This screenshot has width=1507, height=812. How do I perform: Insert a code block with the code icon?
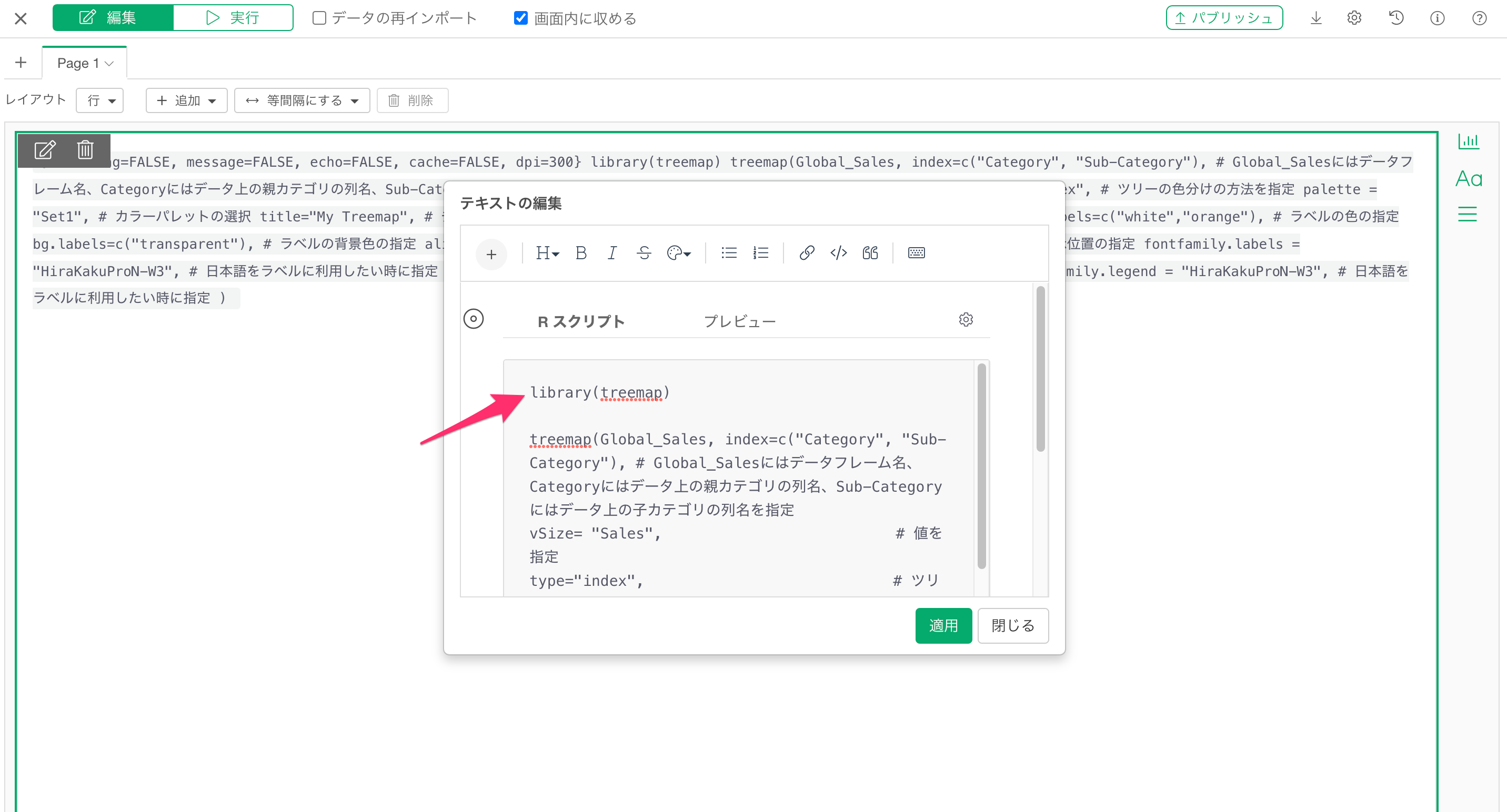(x=838, y=253)
